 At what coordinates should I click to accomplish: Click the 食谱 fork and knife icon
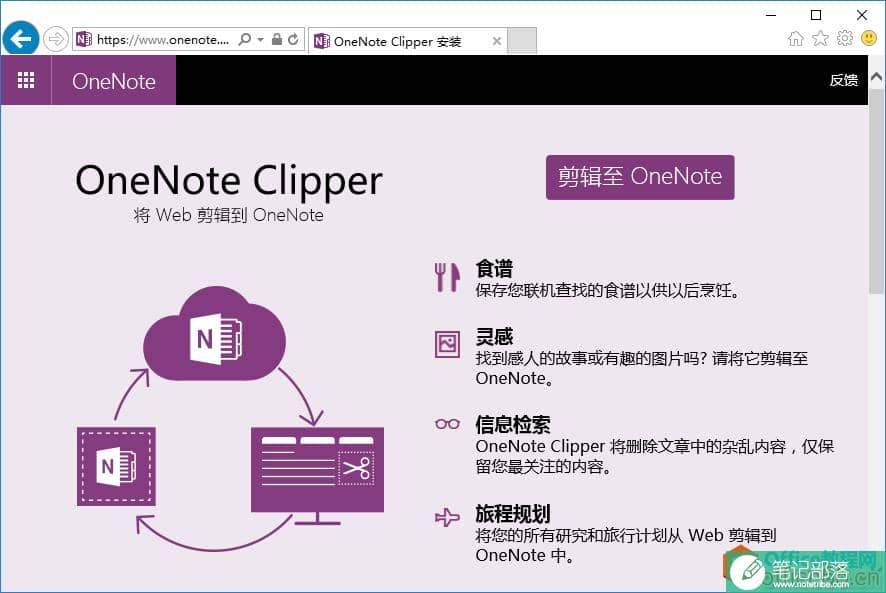point(447,277)
